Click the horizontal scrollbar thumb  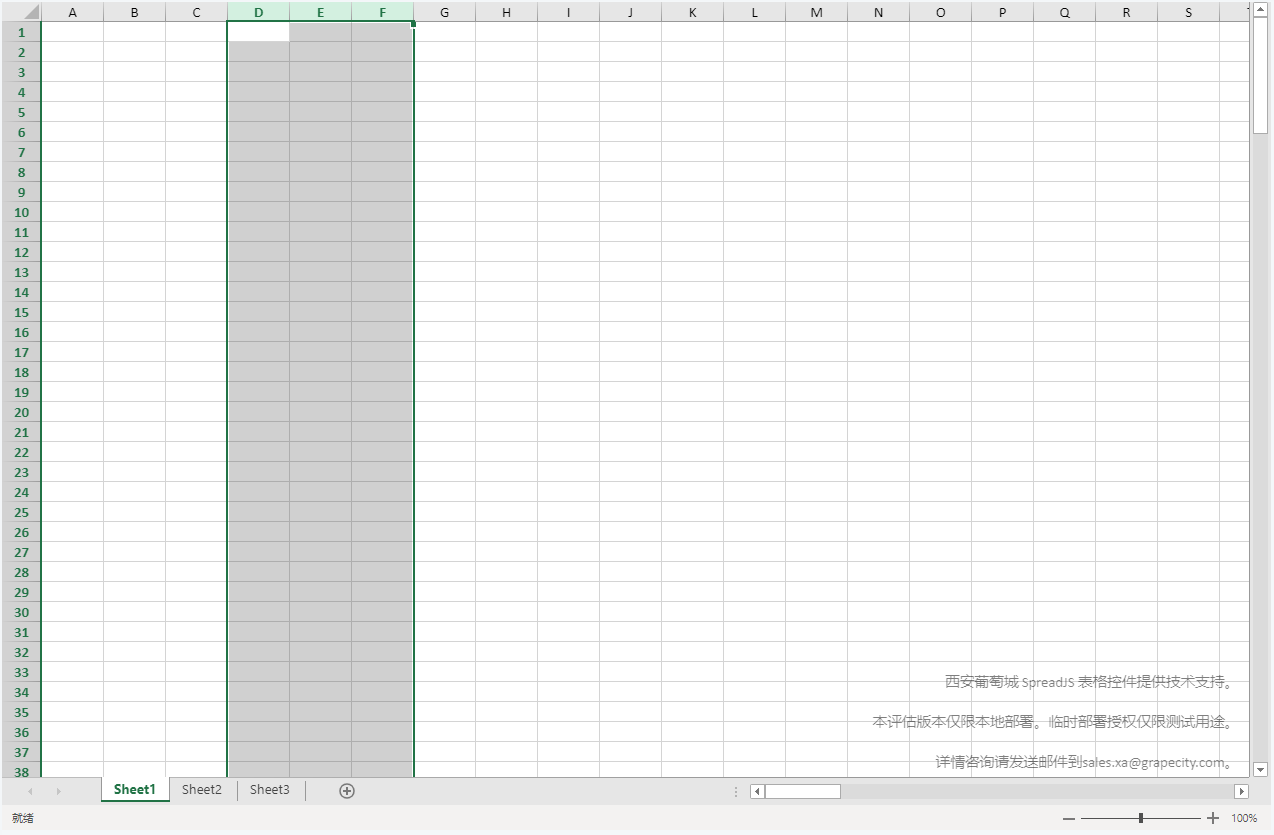[x=802, y=791]
